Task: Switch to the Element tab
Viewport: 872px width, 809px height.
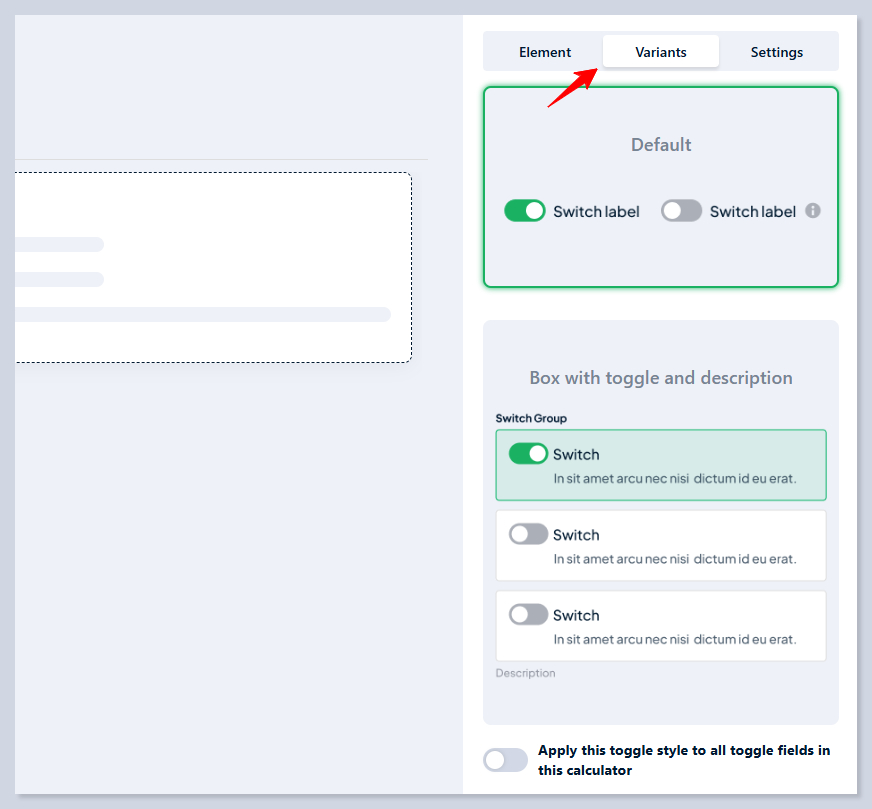Action: pos(545,52)
